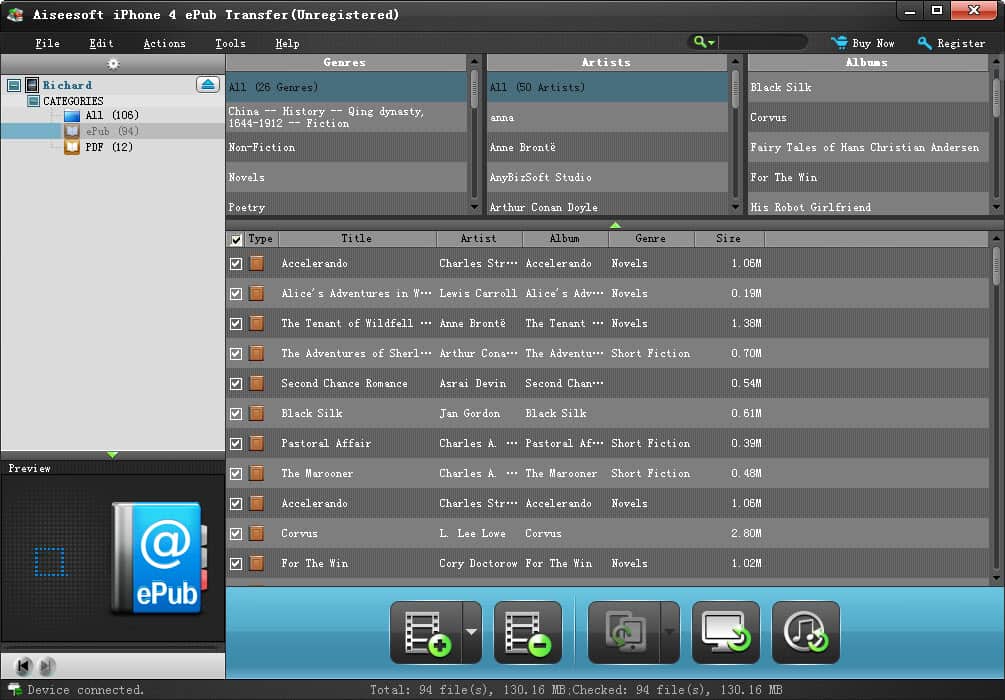
Task: Click the gear icon above the device tree
Action: click(113, 63)
